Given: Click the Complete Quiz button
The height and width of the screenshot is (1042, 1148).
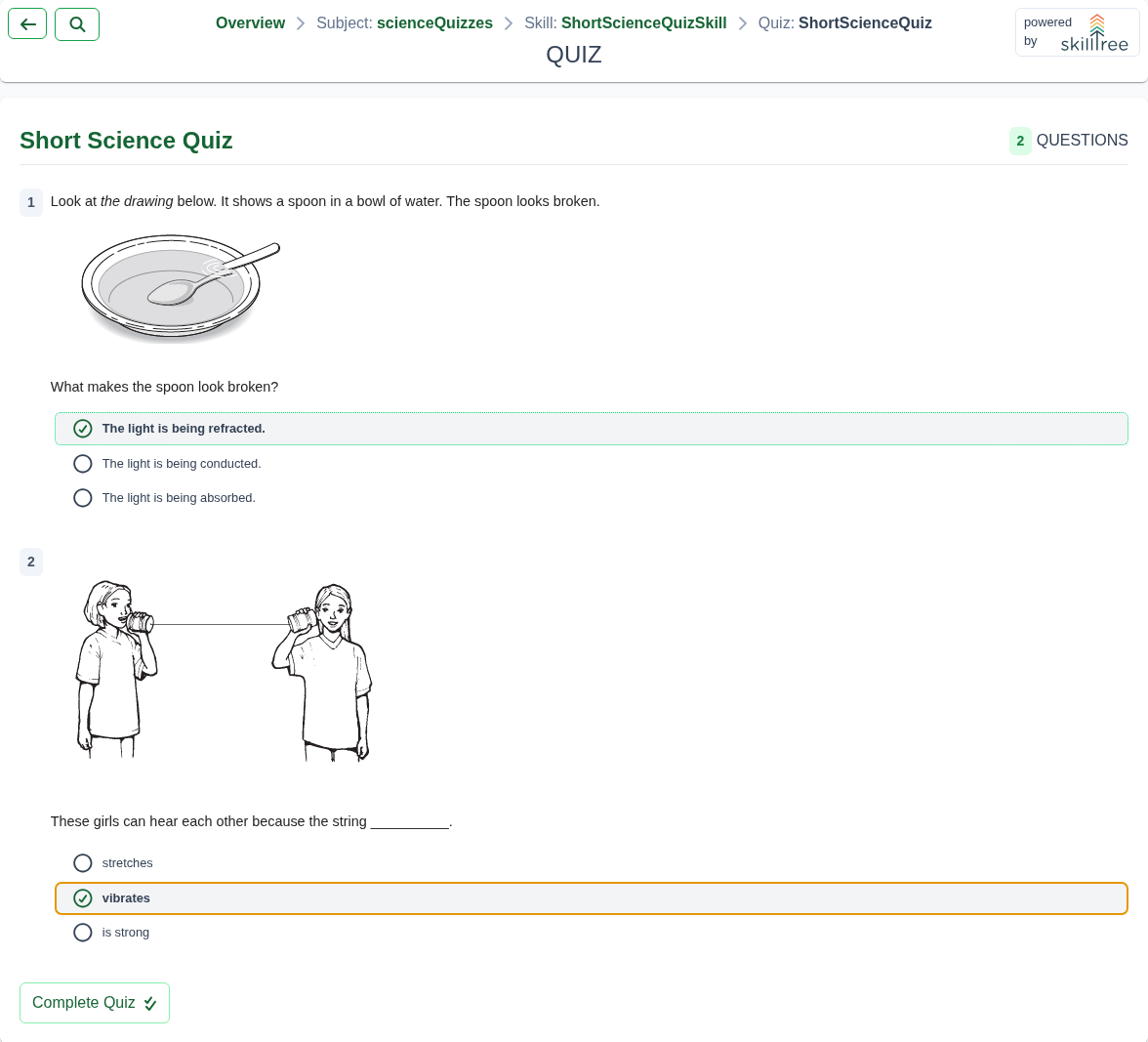Looking at the screenshot, I should (95, 1003).
